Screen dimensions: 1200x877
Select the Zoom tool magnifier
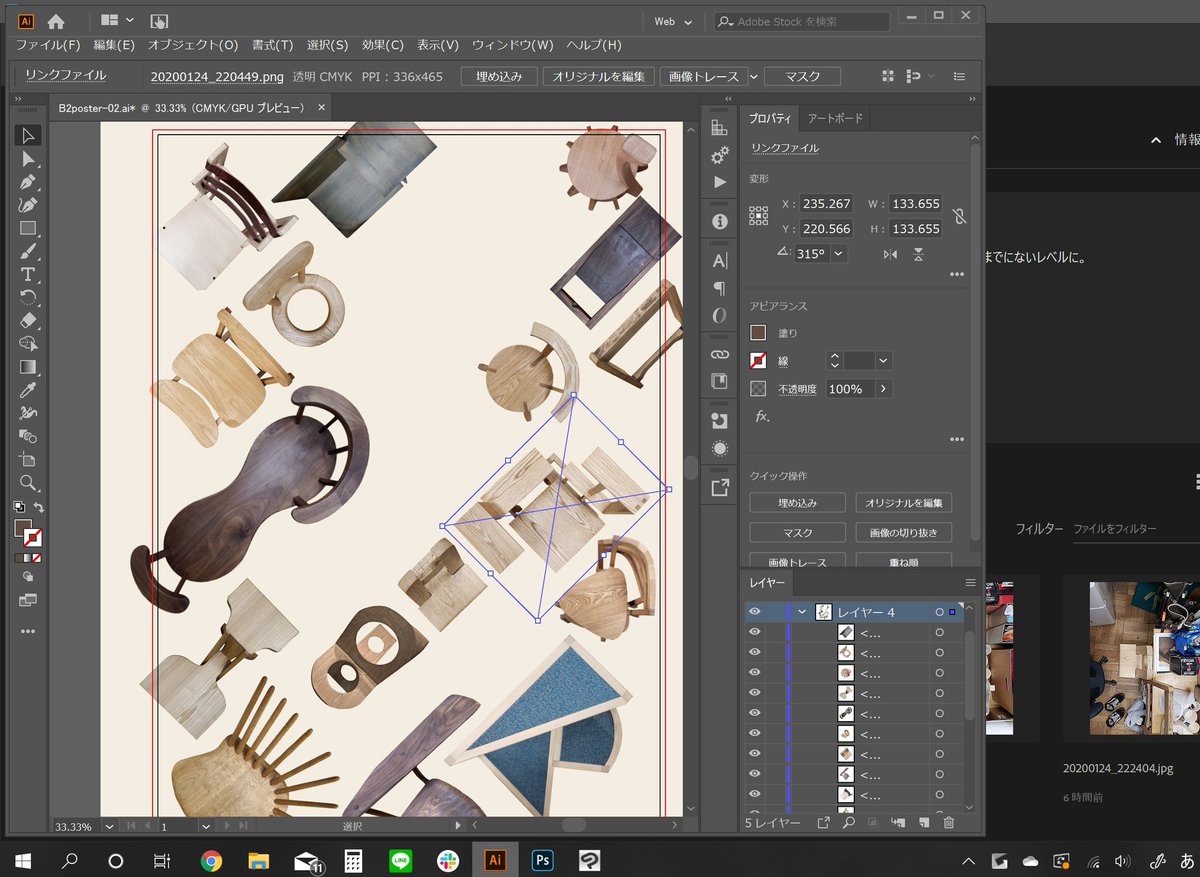(x=28, y=483)
